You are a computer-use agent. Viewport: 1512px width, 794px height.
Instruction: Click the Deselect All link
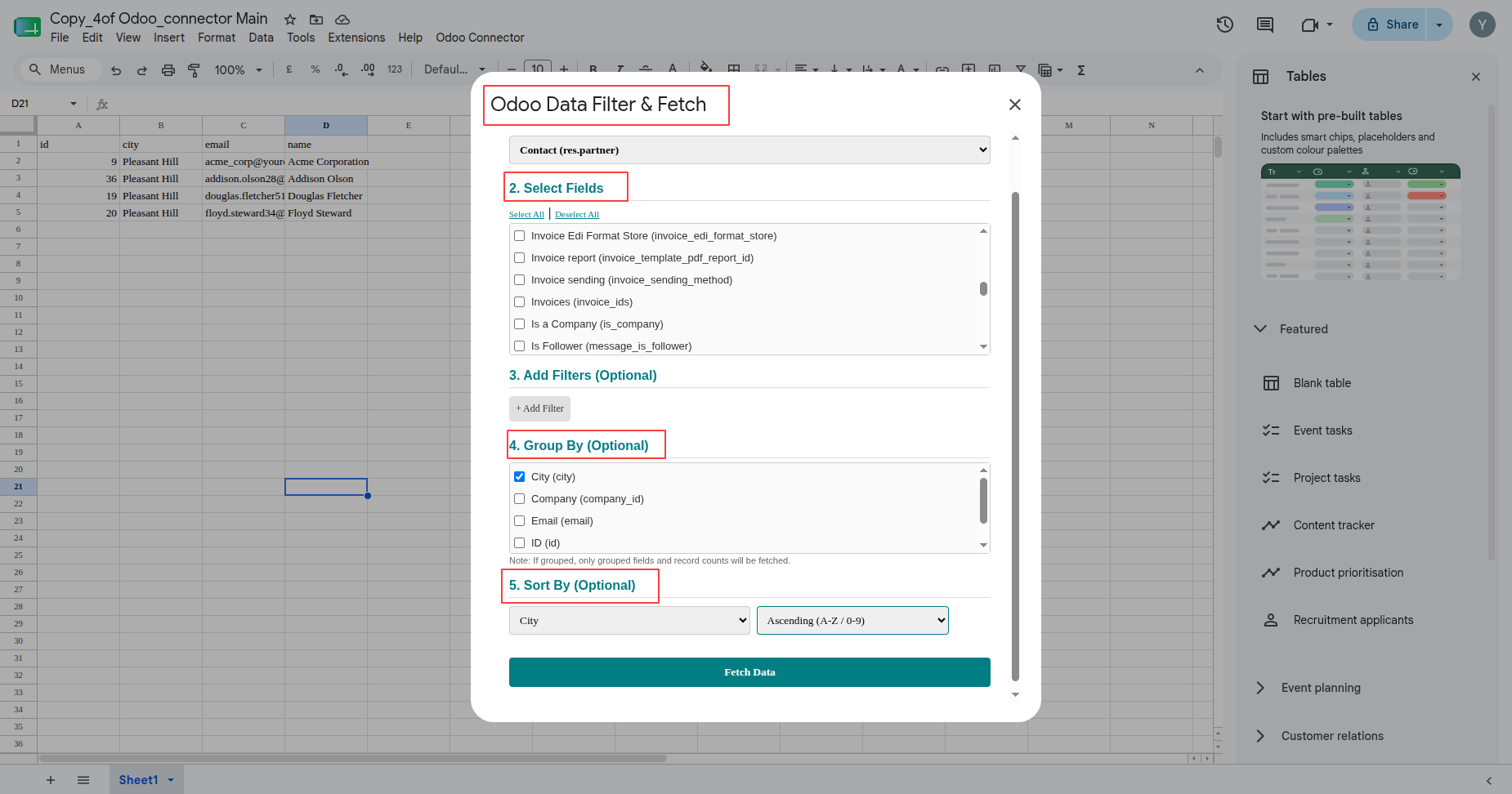(x=577, y=215)
